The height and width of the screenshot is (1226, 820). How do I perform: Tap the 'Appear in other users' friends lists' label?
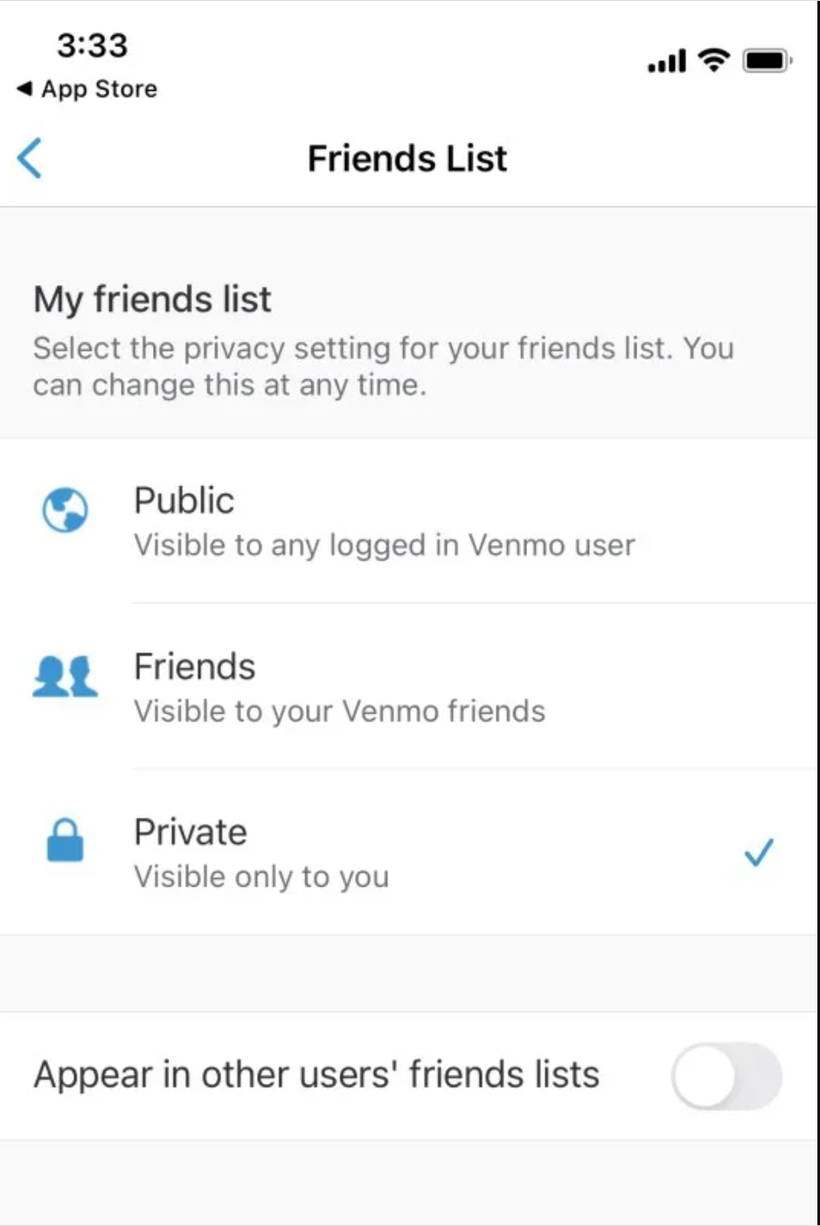tap(316, 1075)
